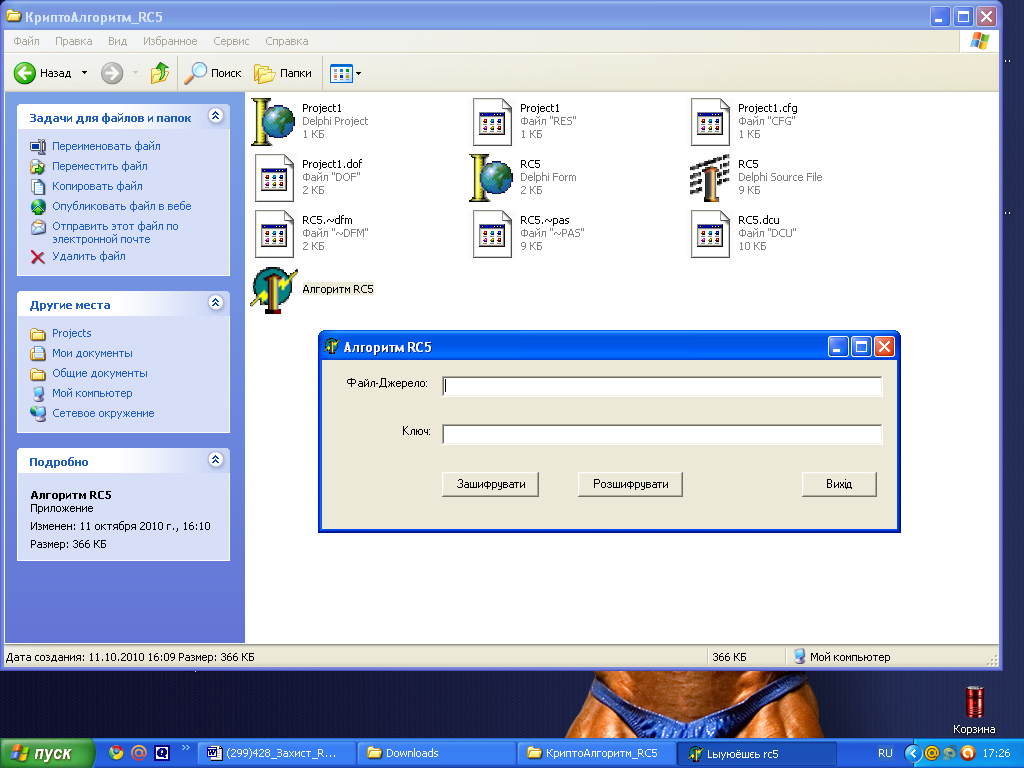1024x768 pixels.
Task: Select the RC5 Delphi Form file icon
Action: [x=491, y=178]
